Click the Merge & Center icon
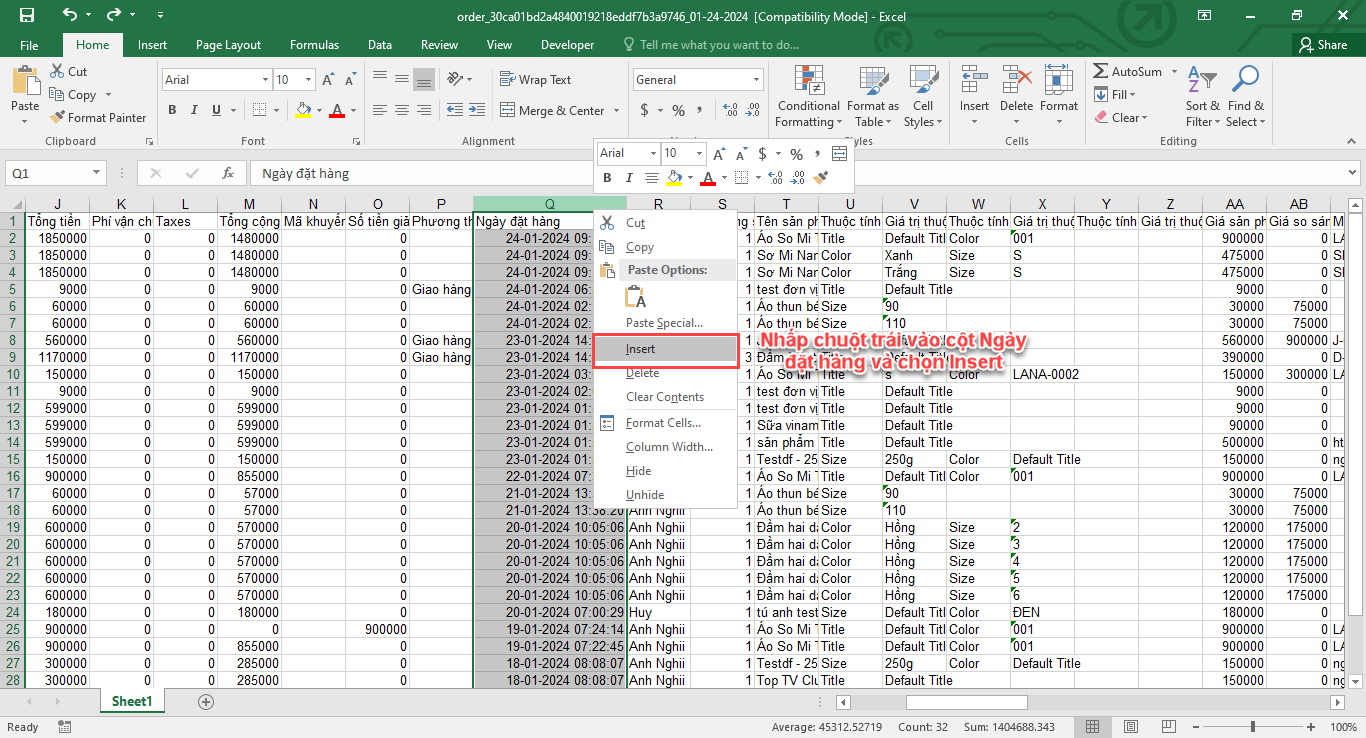This screenshot has height=738, width=1366. (x=507, y=111)
